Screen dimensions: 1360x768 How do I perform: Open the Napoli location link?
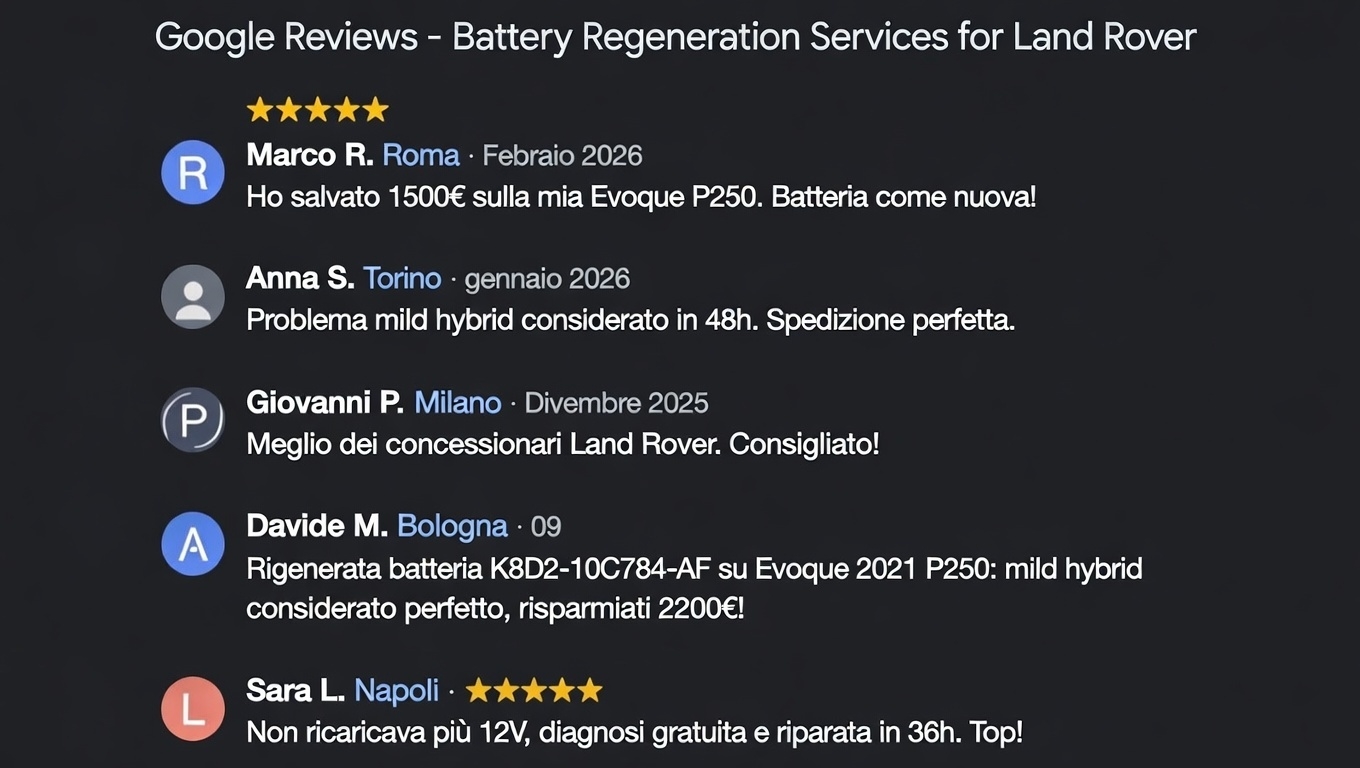(396, 690)
